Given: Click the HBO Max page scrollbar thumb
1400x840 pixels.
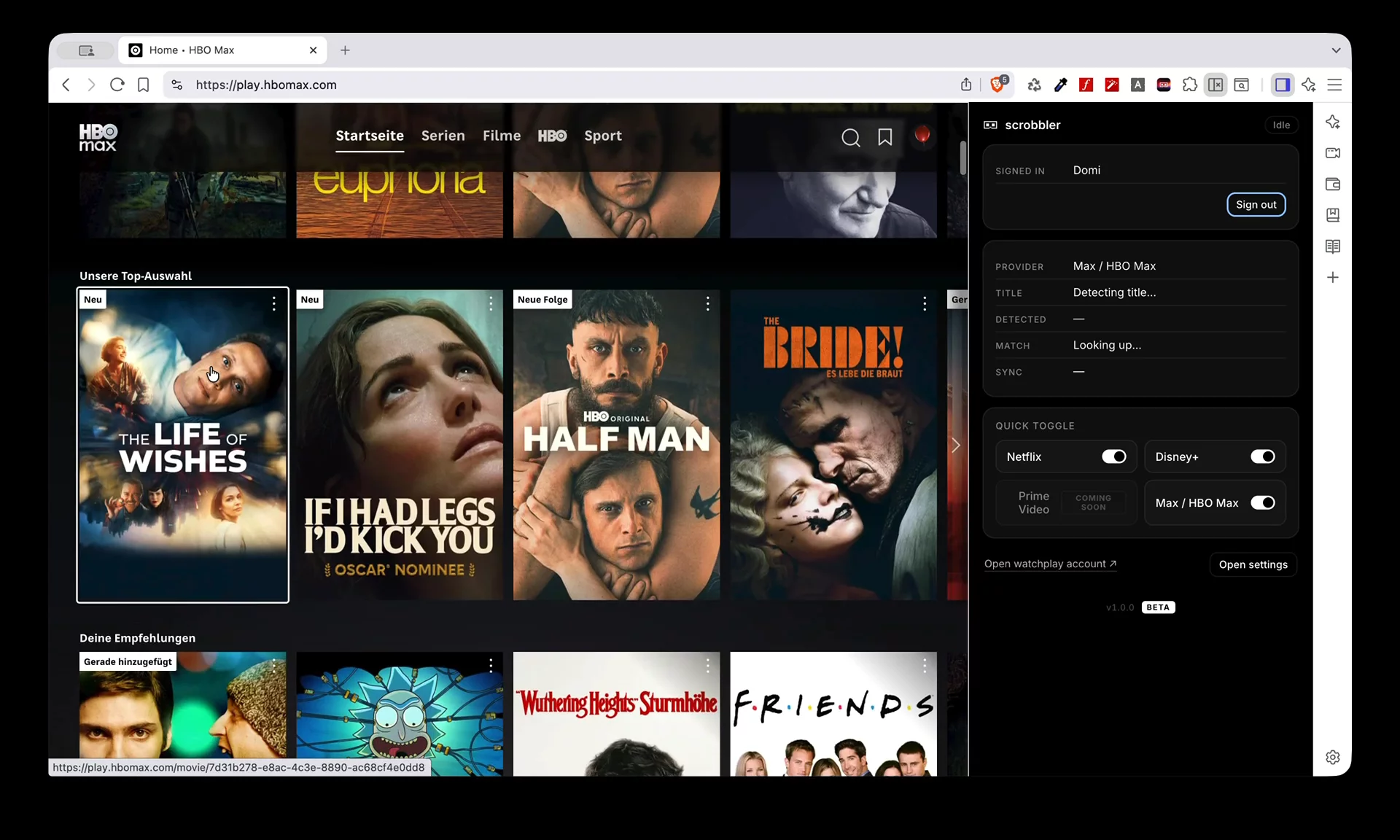Looking at the screenshot, I should pyautogui.click(x=962, y=157).
